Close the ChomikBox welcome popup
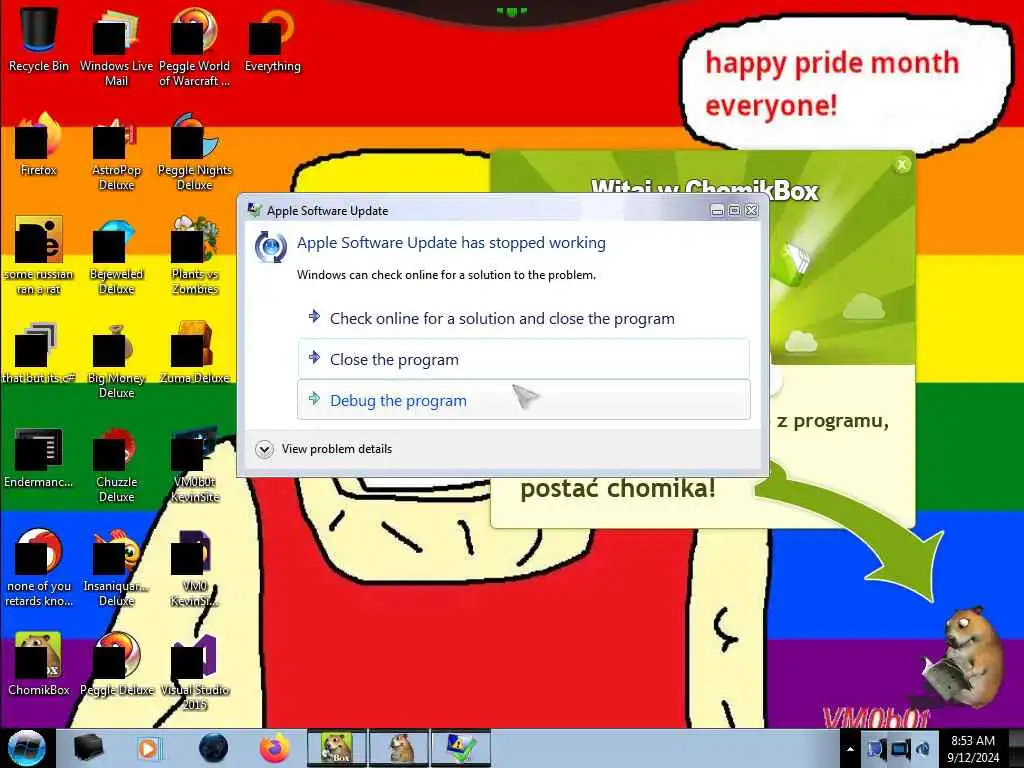 coord(902,165)
